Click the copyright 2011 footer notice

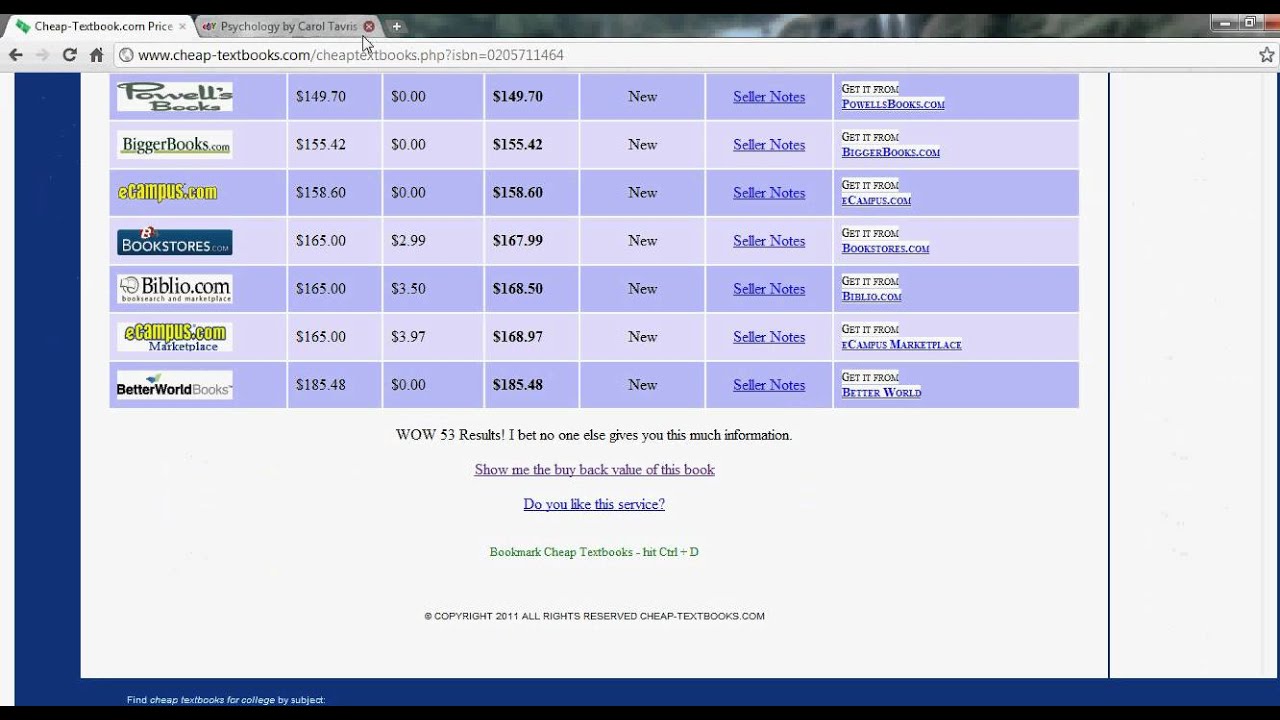pos(594,616)
